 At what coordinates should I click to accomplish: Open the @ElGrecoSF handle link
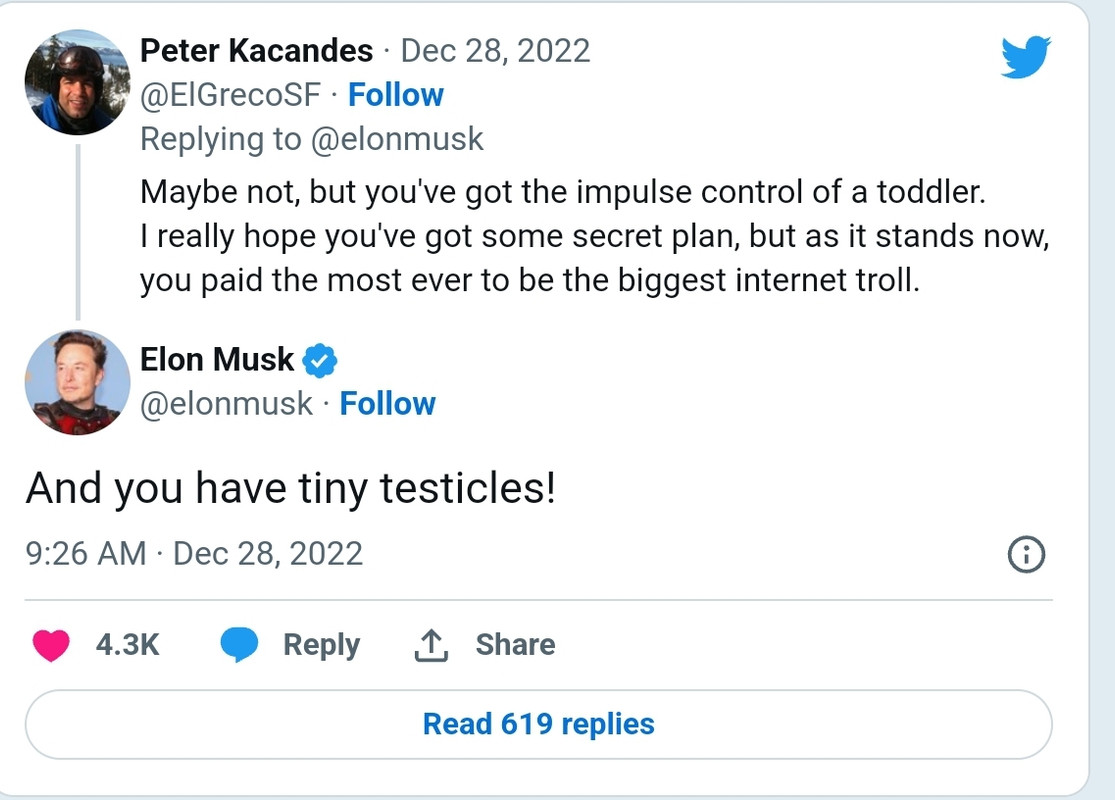231,95
